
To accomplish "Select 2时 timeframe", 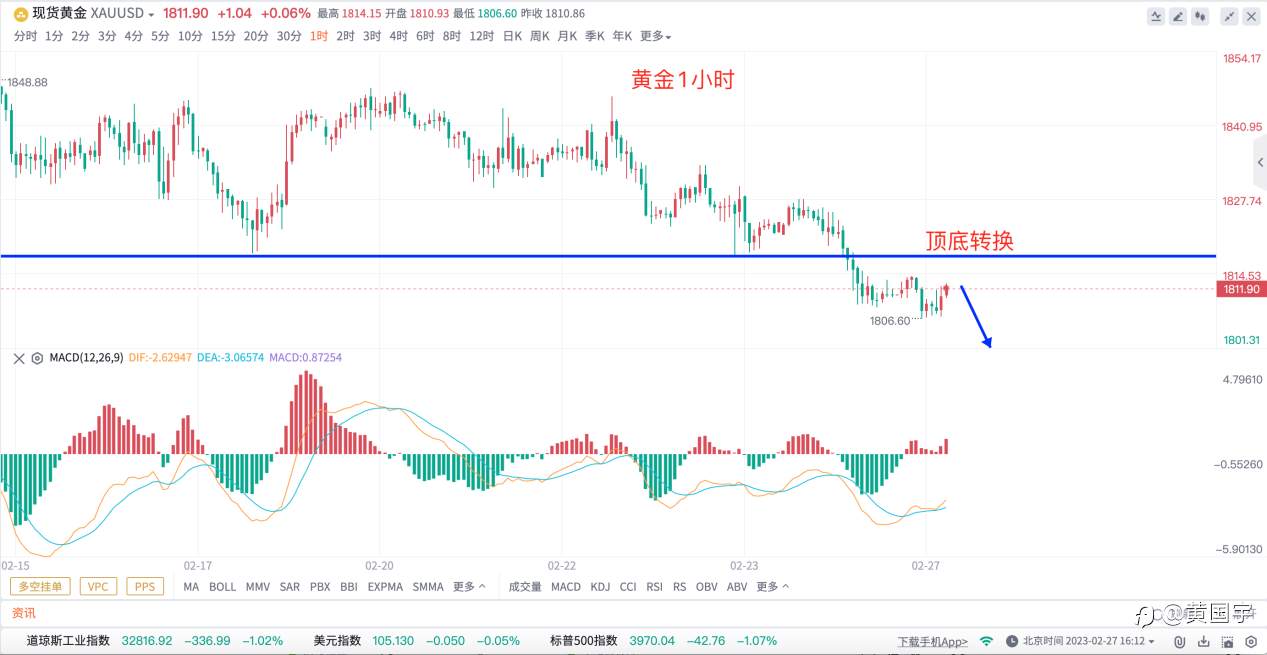I will 345,36.
